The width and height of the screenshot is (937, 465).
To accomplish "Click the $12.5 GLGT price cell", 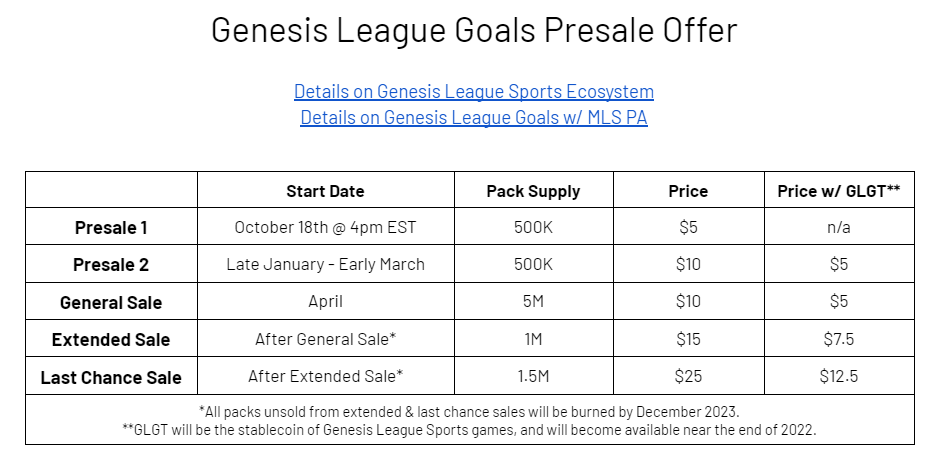I will click(839, 376).
